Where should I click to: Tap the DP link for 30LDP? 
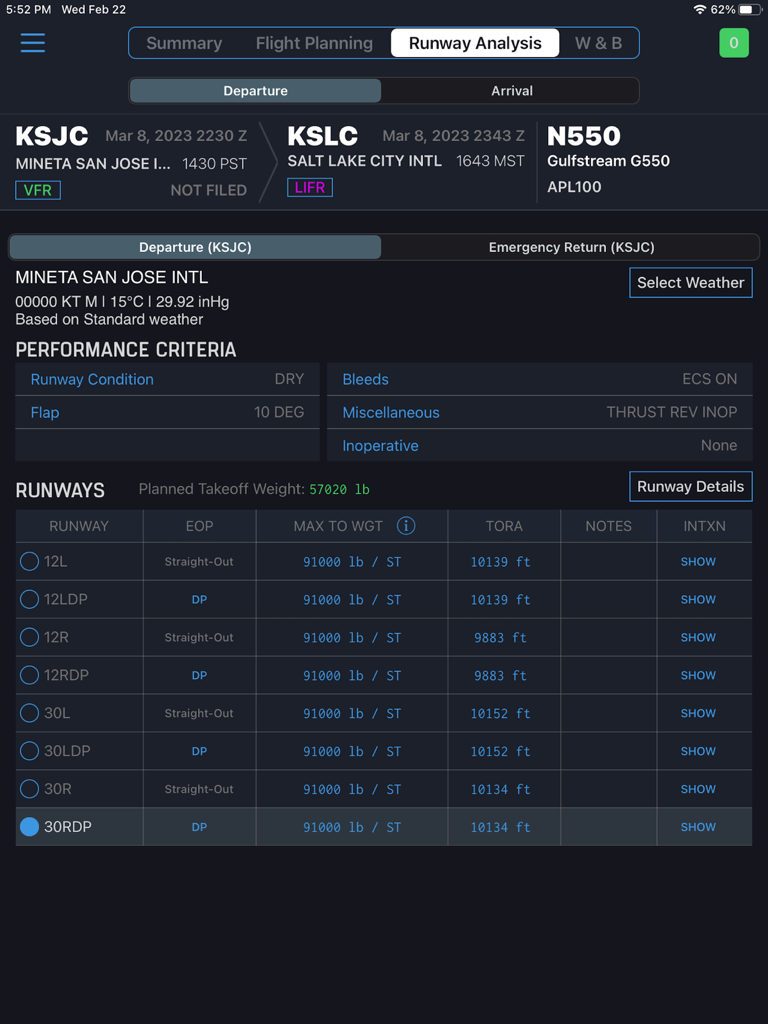[199, 751]
